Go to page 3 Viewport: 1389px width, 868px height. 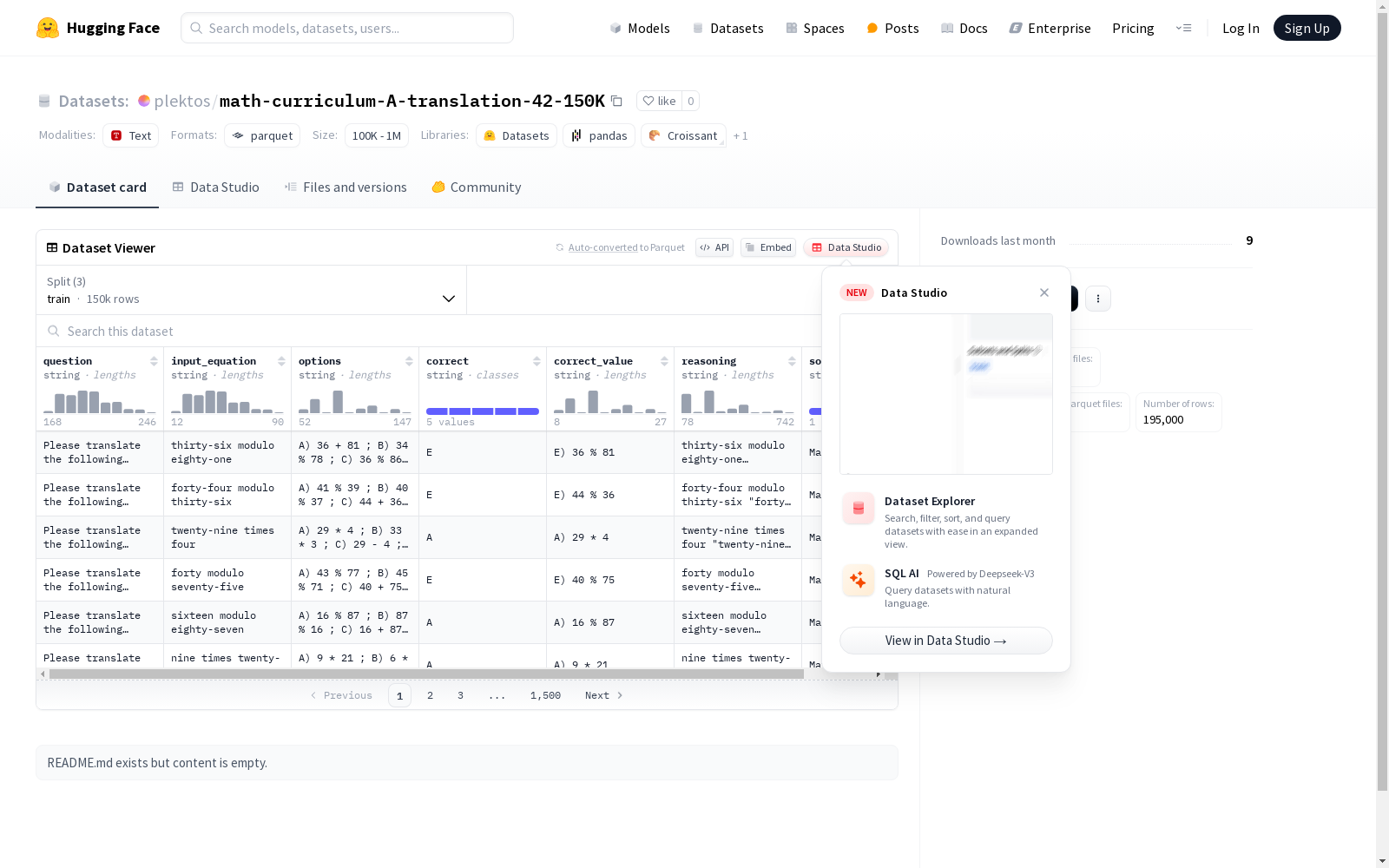460,695
